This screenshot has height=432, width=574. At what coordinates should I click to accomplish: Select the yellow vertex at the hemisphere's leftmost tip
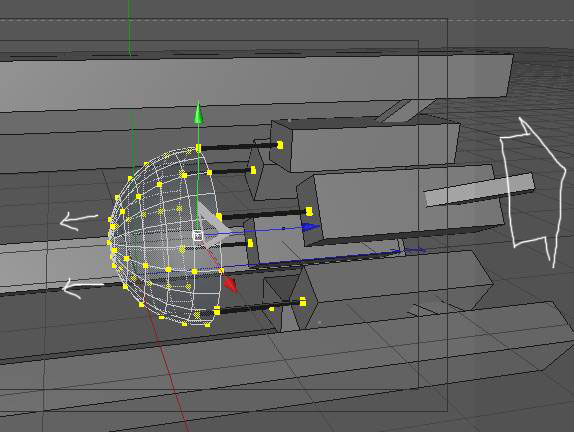(x=109, y=242)
